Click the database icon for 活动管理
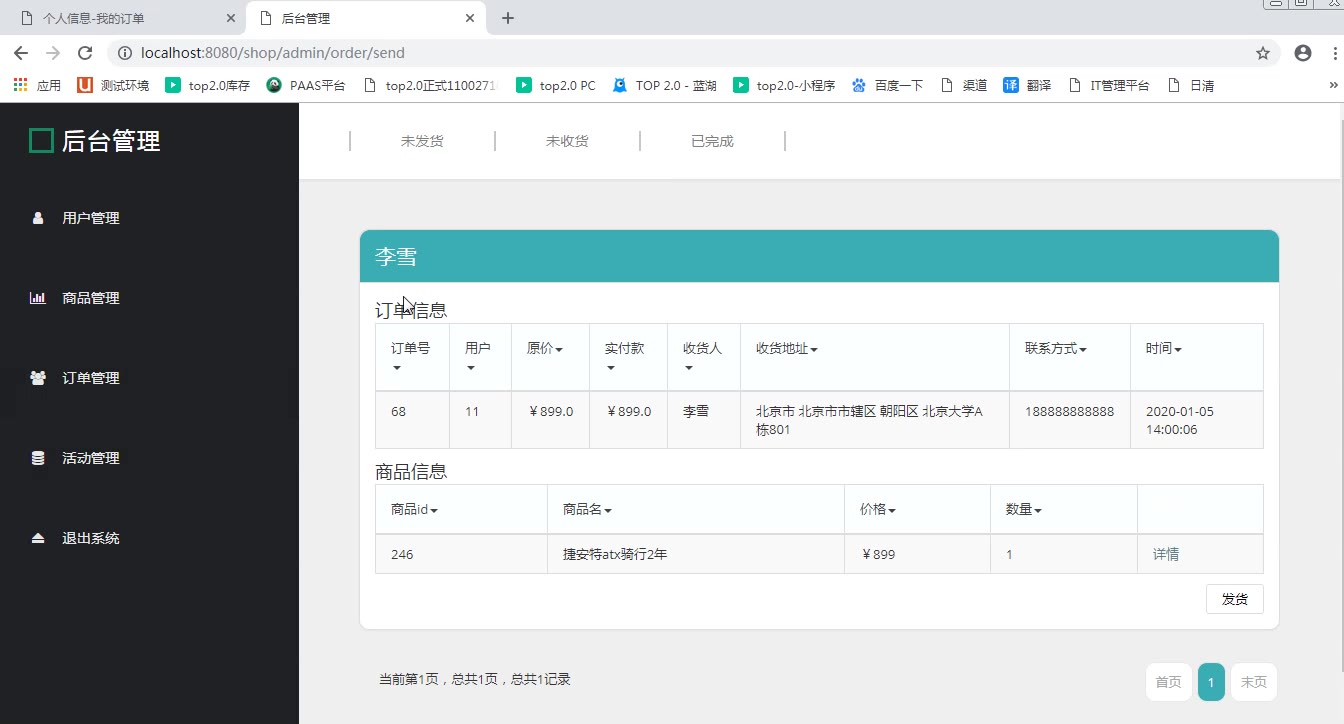This screenshot has width=1344, height=724. pos(38,458)
